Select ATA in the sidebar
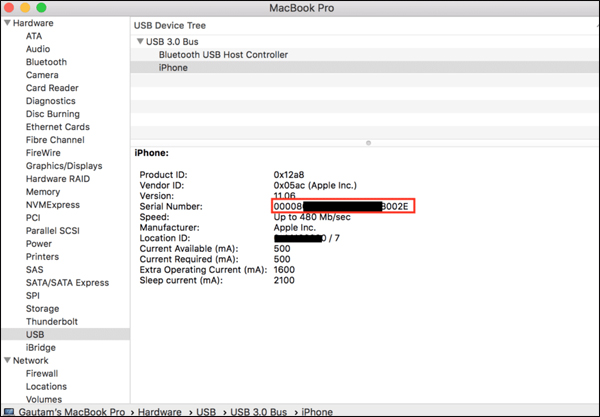 34,36
